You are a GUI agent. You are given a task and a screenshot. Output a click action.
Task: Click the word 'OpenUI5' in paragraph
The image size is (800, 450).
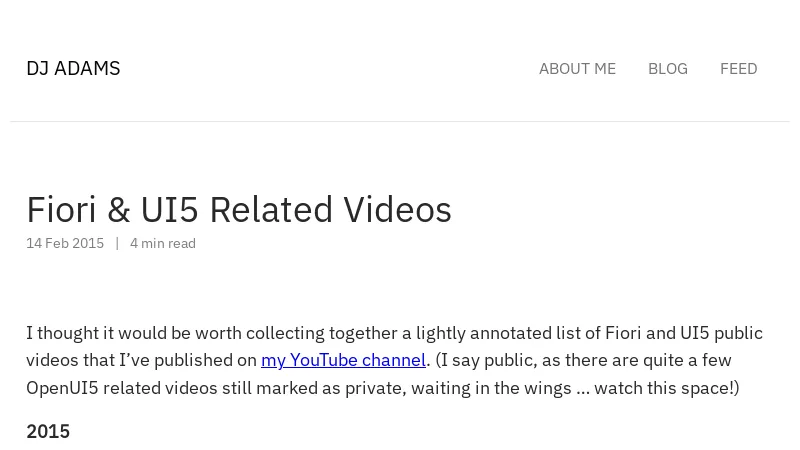coord(62,388)
